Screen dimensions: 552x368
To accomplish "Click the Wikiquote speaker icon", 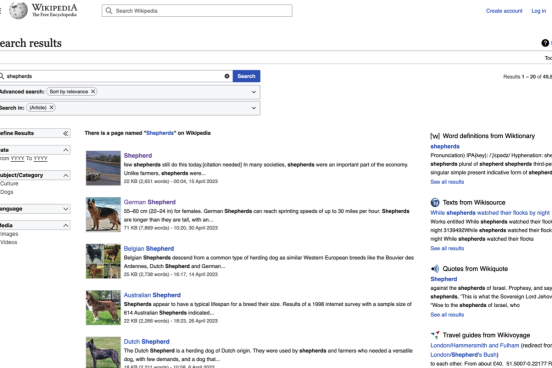I will point(435,269).
